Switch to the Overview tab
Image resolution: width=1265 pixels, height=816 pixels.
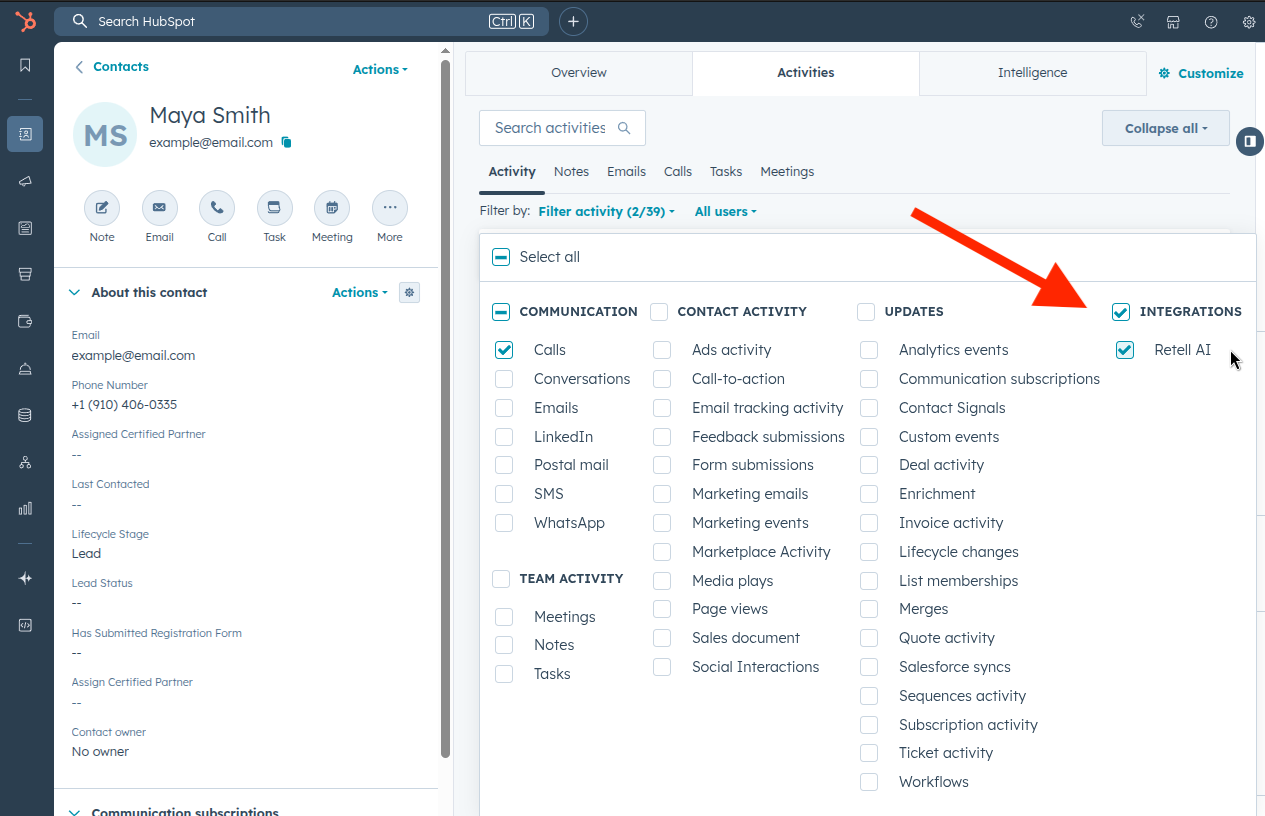pos(579,73)
